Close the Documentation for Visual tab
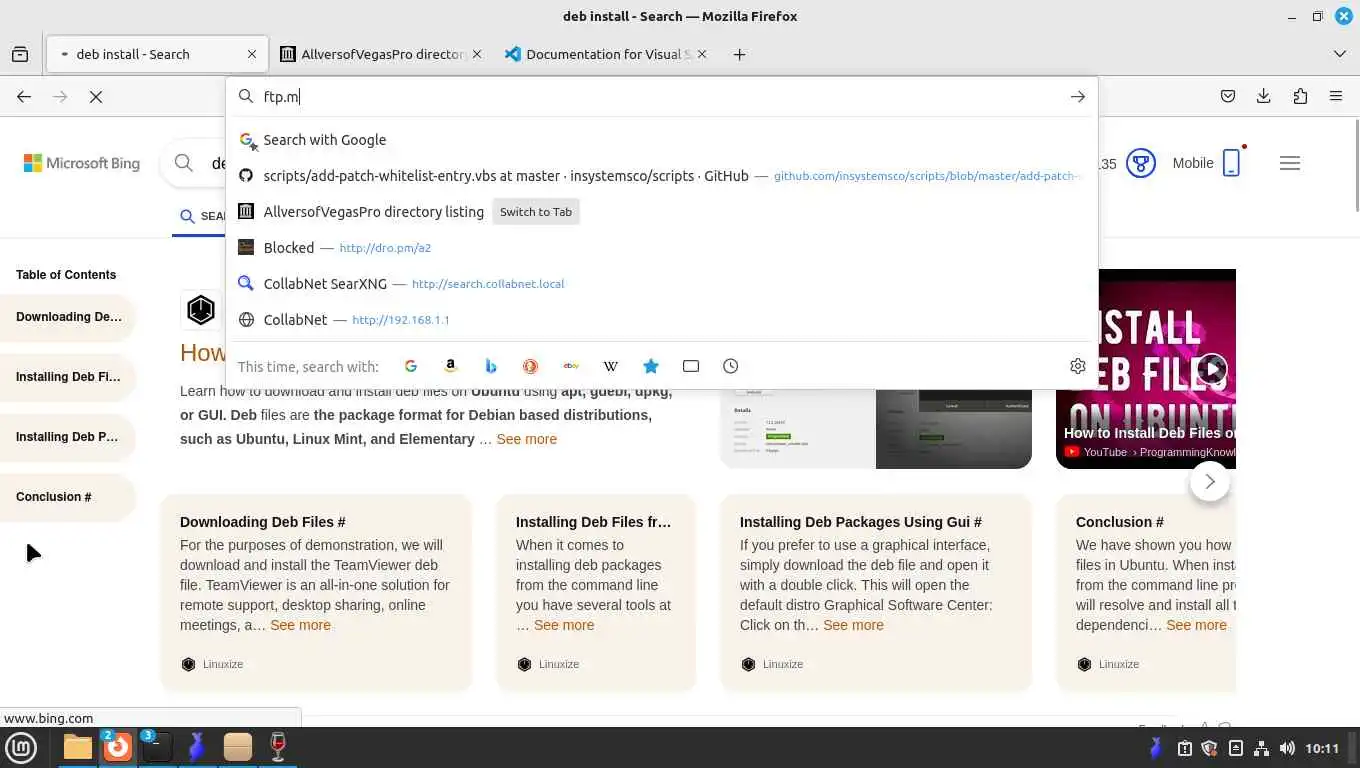Image resolution: width=1360 pixels, height=768 pixels. coord(702,54)
